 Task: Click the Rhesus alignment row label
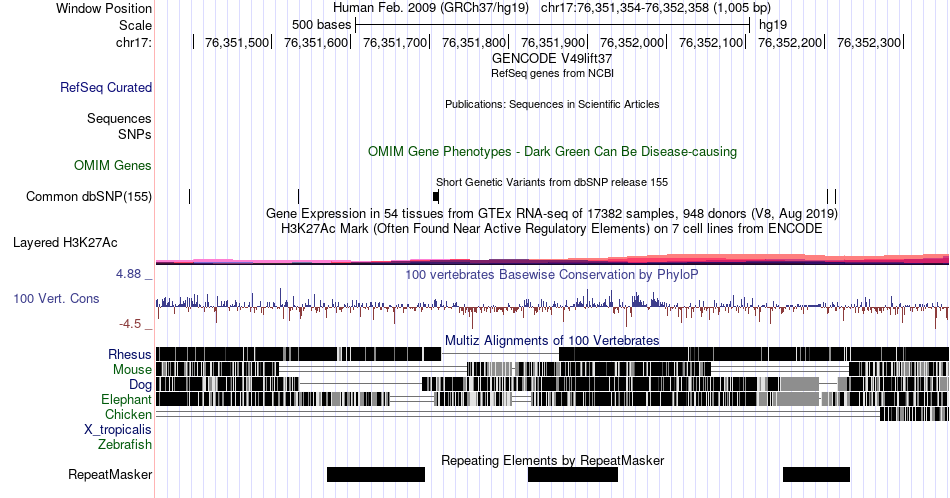[130, 354]
